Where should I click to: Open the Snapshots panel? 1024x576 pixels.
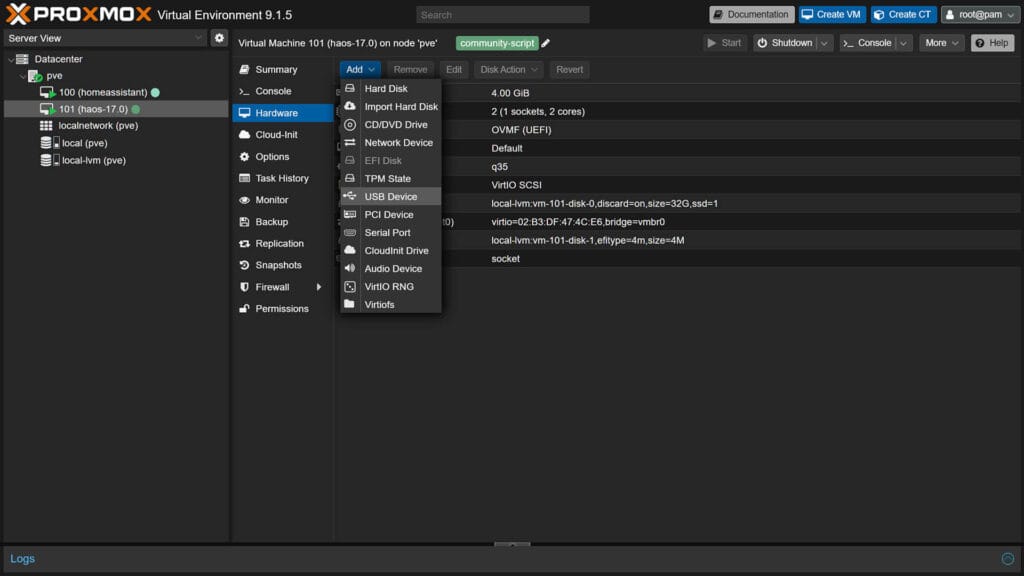[x=276, y=265]
